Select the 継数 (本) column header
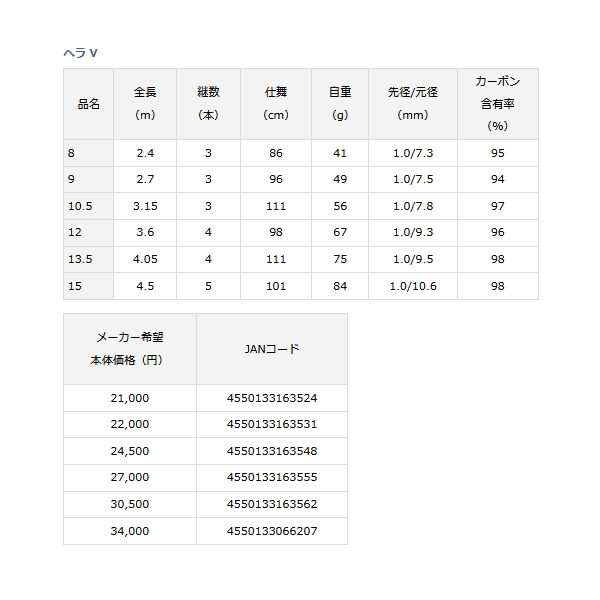 208,103
